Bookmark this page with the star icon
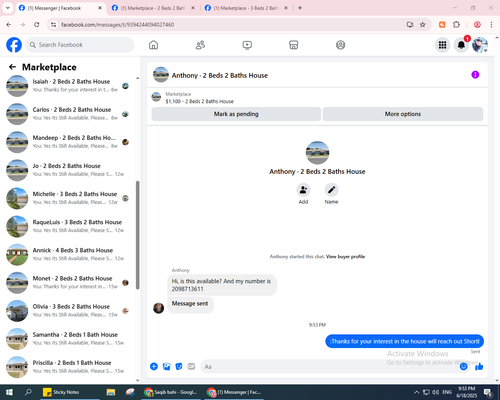 coord(423,24)
